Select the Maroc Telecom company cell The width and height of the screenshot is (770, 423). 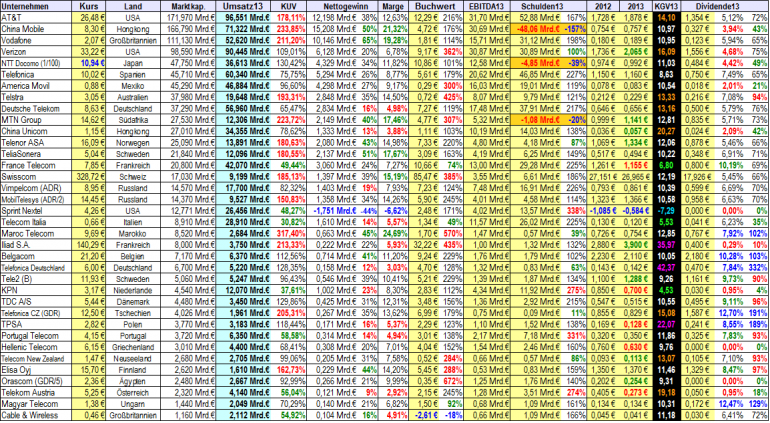click(36, 233)
